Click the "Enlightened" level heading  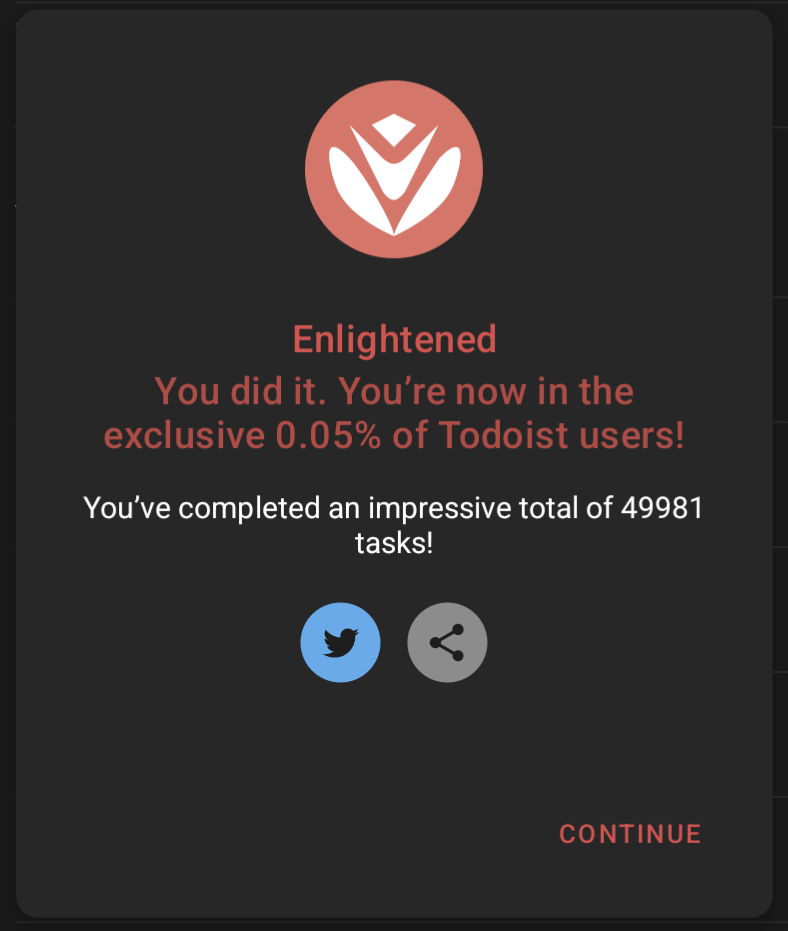pos(394,339)
